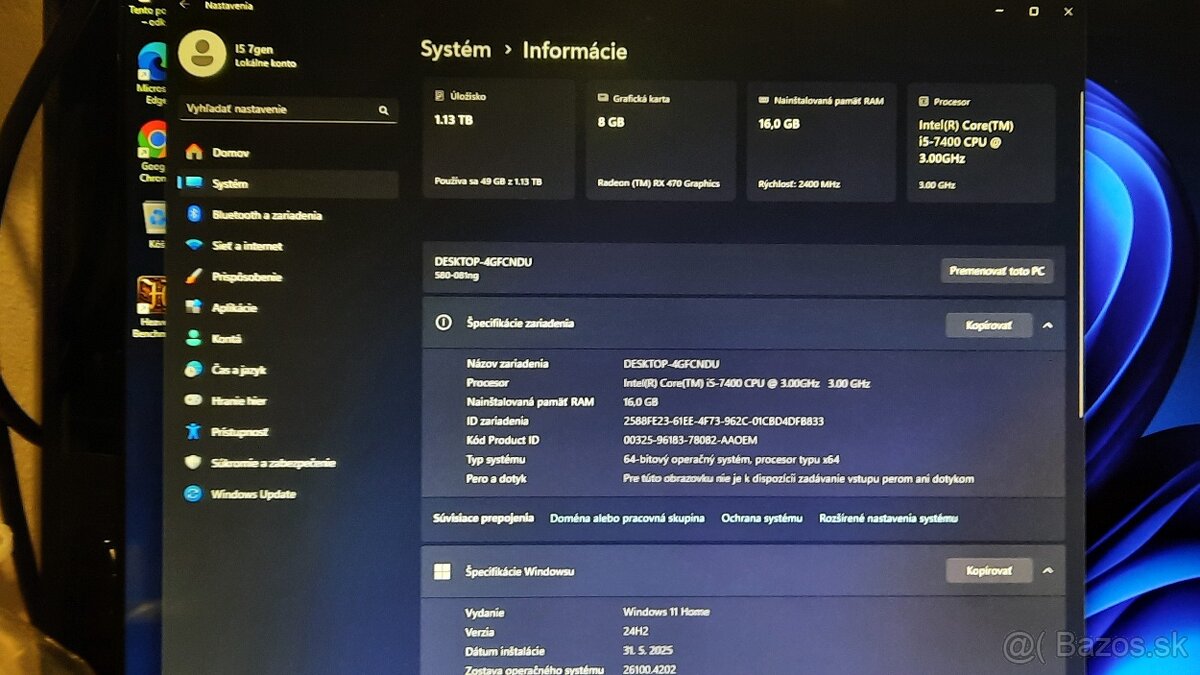This screenshot has width=1200, height=675.
Task: Click the Špecifikácie zariadenia info icon
Action: click(x=443, y=323)
